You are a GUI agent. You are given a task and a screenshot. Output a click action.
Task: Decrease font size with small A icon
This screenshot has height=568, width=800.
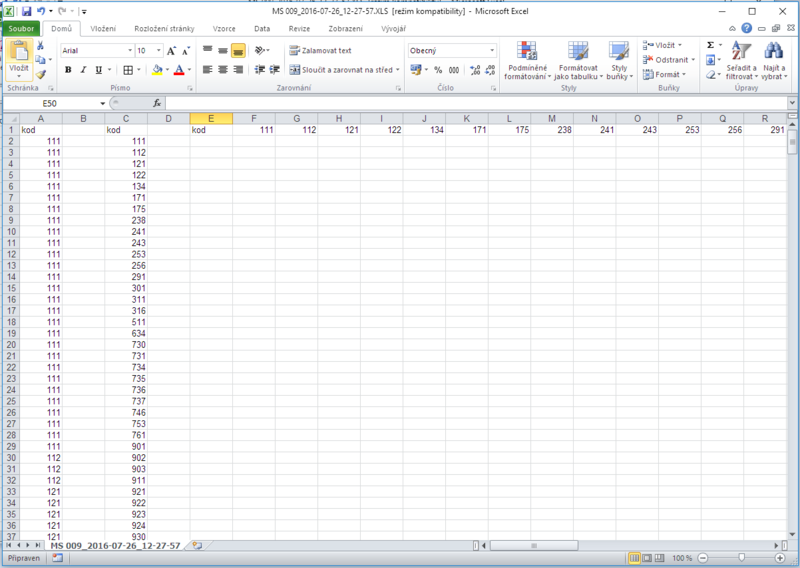(x=186, y=51)
